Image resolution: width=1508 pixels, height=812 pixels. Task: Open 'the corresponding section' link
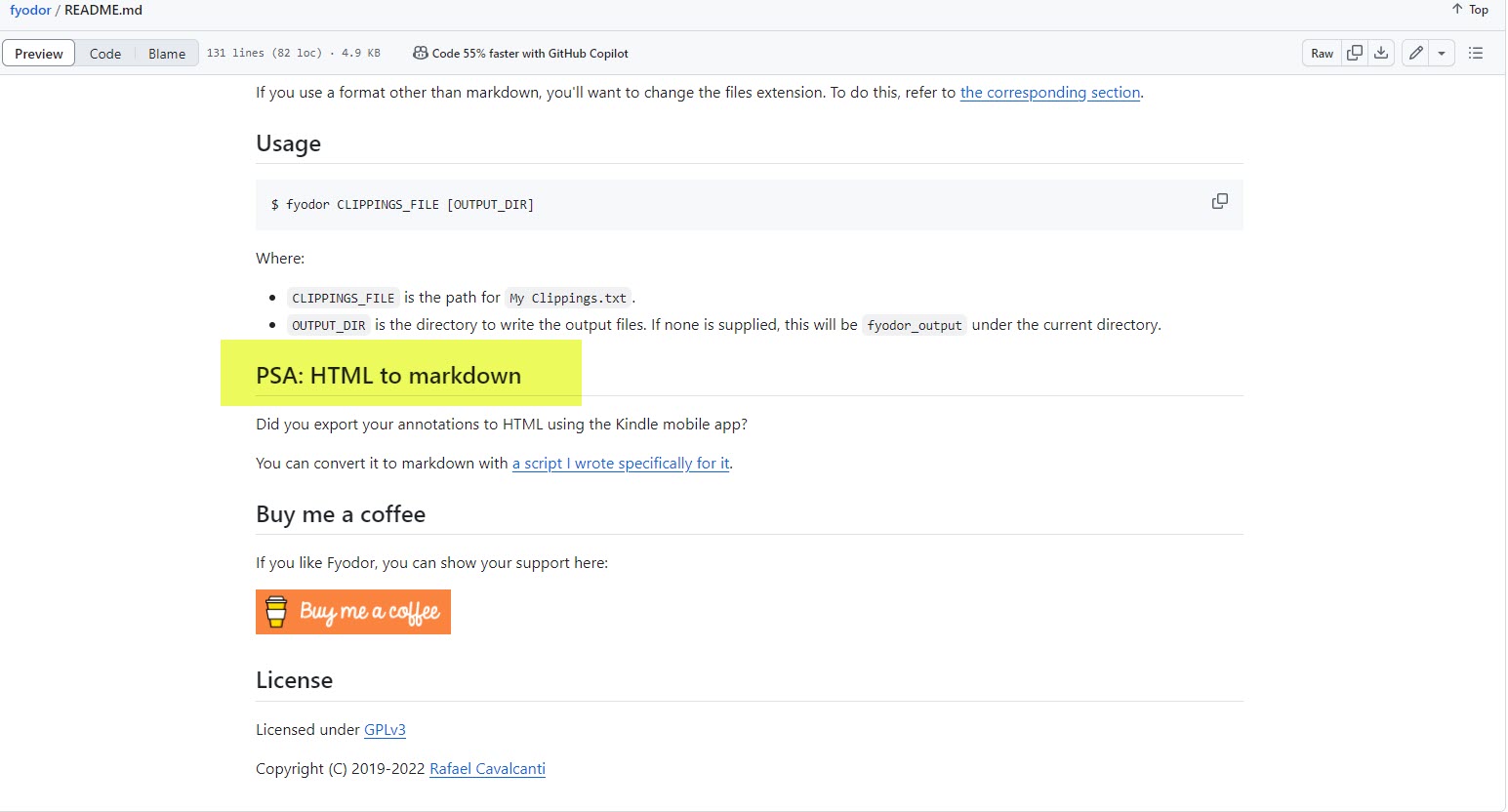pyautogui.click(x=1050, y=93)
